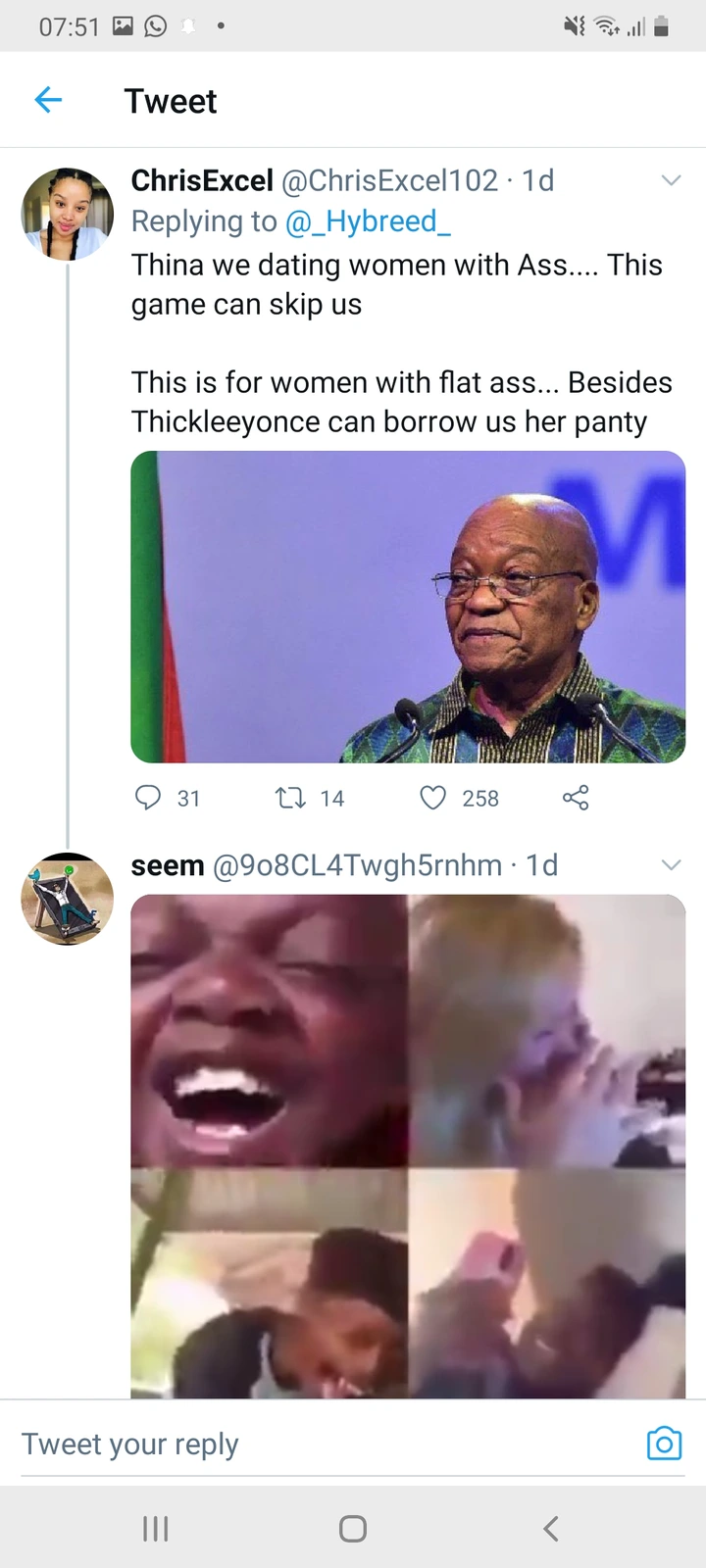Image resolution: width=706 pixels, height=1568 pixels.
Task: Tap the back arrow in the header
Action: 48,100
